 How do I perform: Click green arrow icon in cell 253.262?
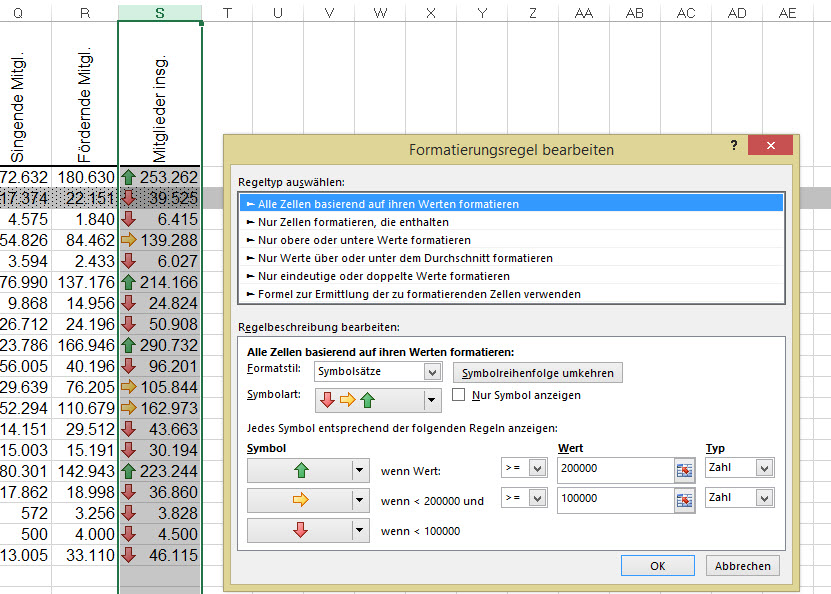coord(128,177)
